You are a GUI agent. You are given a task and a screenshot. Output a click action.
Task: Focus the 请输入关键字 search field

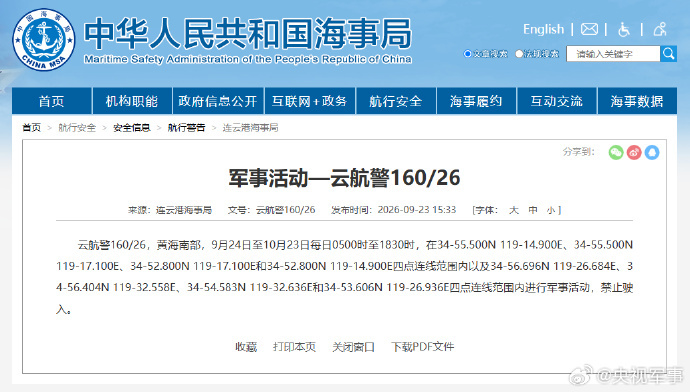click(x=613, y=54)
